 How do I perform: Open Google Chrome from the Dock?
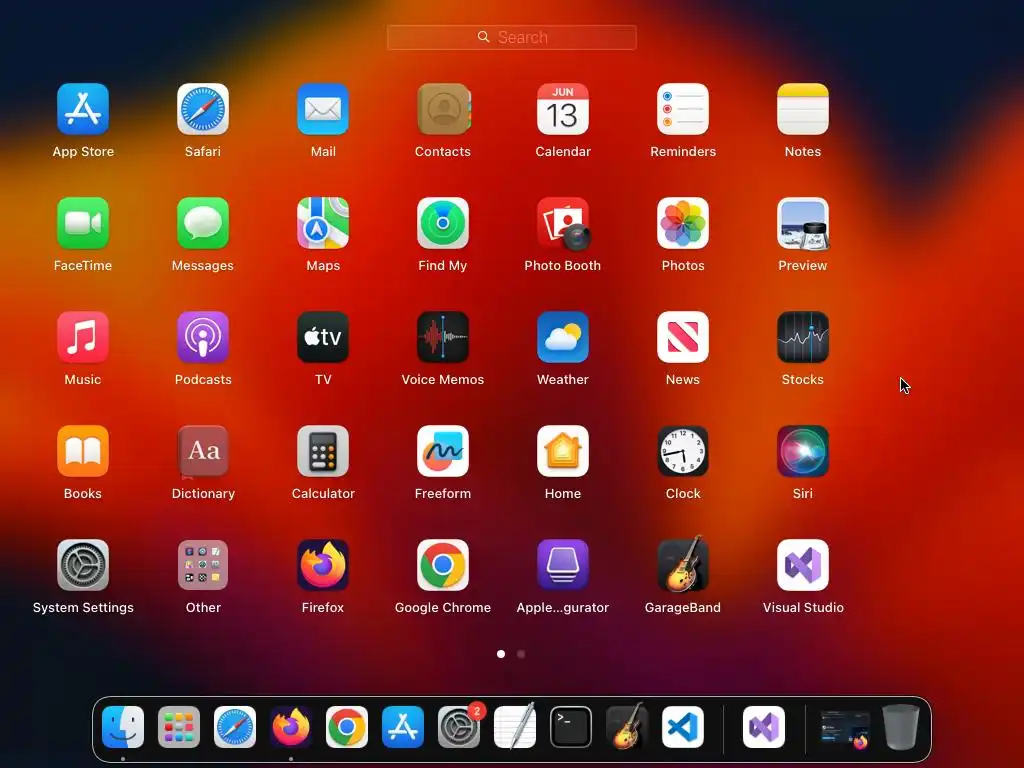coord(347,727)
